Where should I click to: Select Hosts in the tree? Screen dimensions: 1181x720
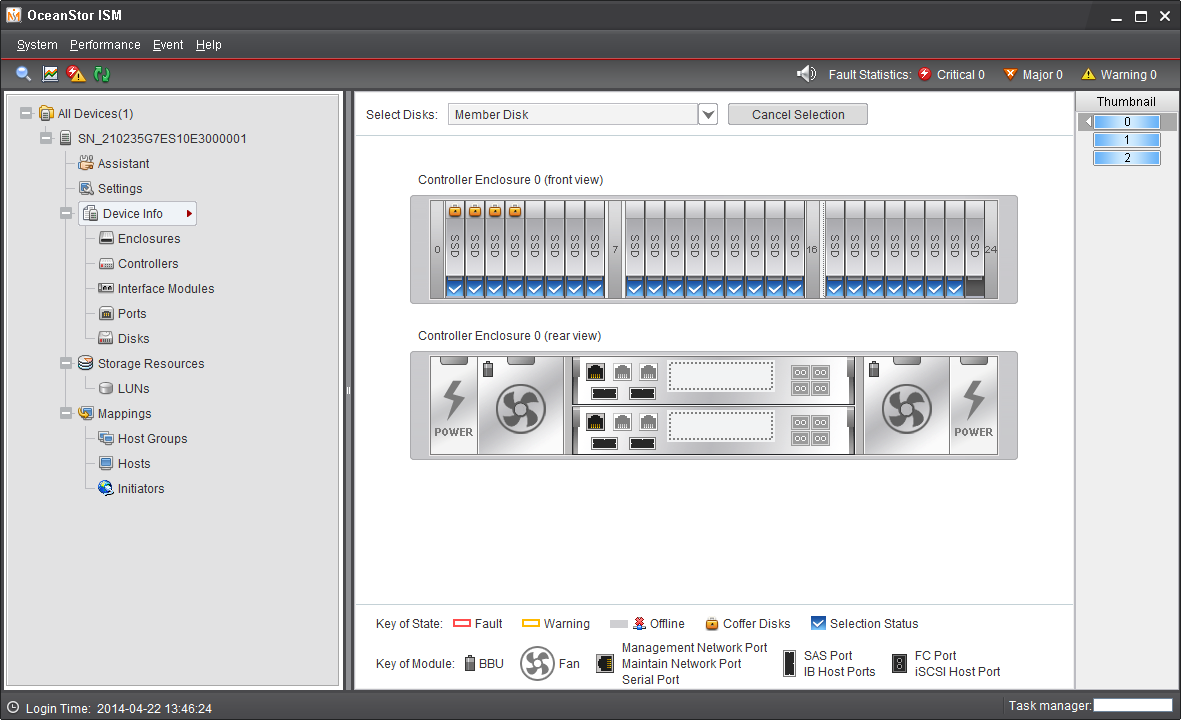(134, 463)
